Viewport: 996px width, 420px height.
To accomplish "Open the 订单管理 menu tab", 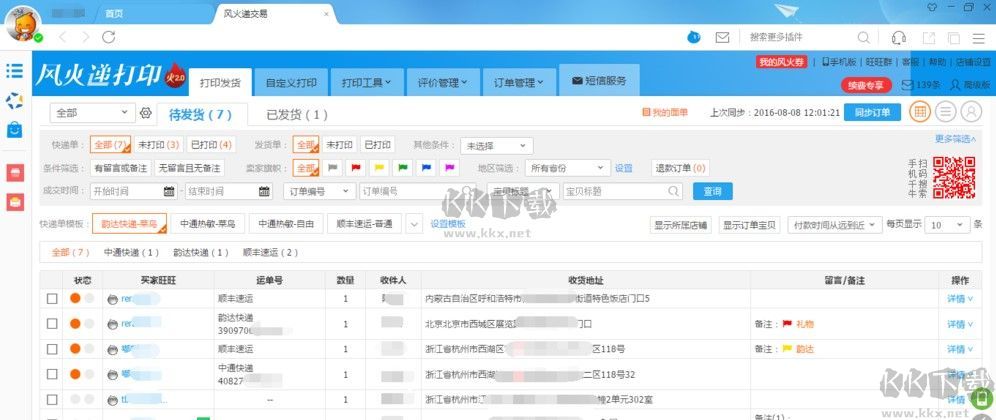I will (519, 83).
